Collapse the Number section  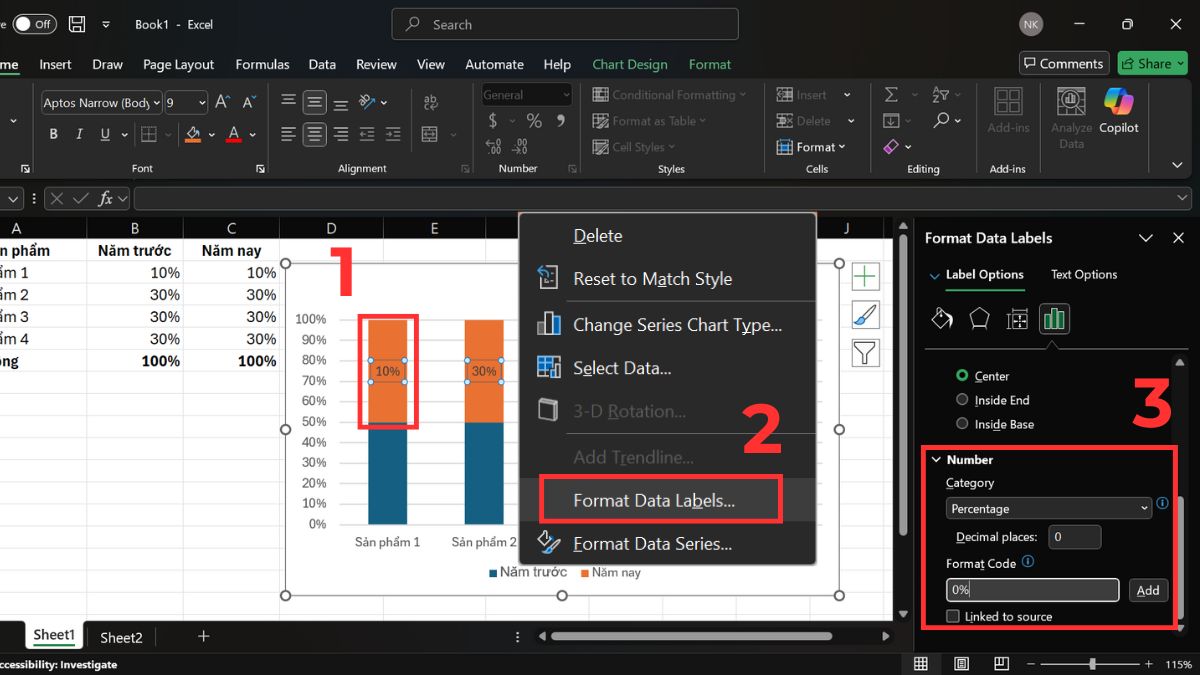(x=937, y=460)
